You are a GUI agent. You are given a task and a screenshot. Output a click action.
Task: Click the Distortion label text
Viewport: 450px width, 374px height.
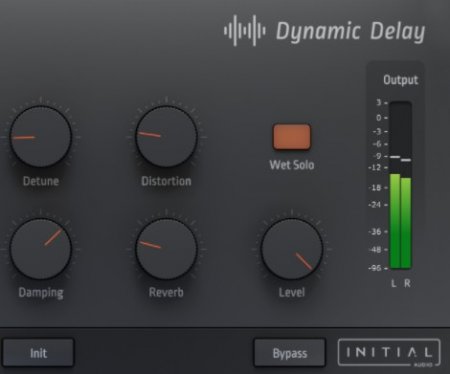pos(166,181)
